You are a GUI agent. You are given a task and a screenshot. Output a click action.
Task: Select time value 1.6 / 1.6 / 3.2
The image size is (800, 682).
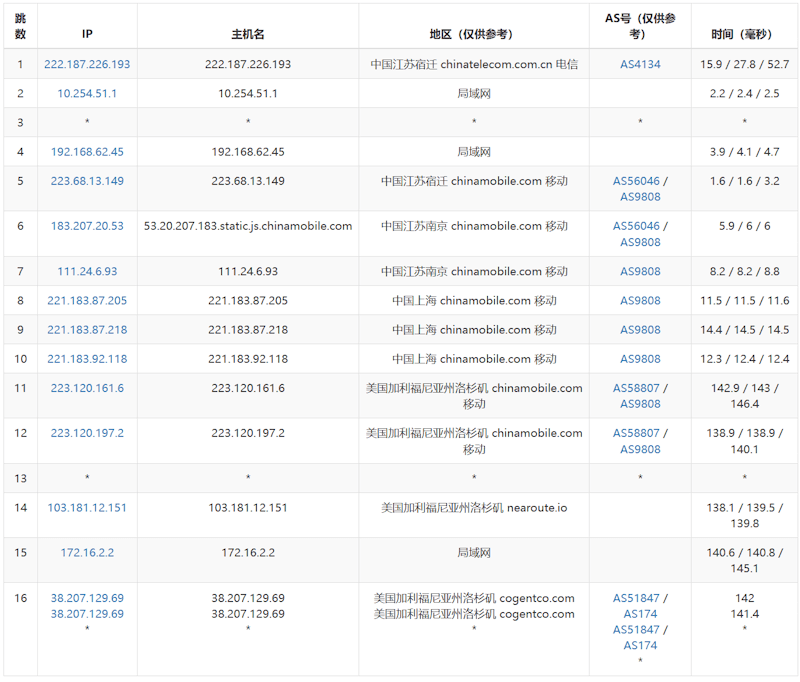(744, 181)
